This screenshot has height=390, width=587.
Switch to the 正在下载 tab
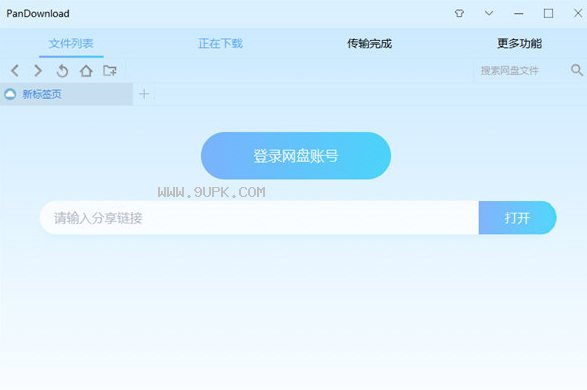coord(220,43)
